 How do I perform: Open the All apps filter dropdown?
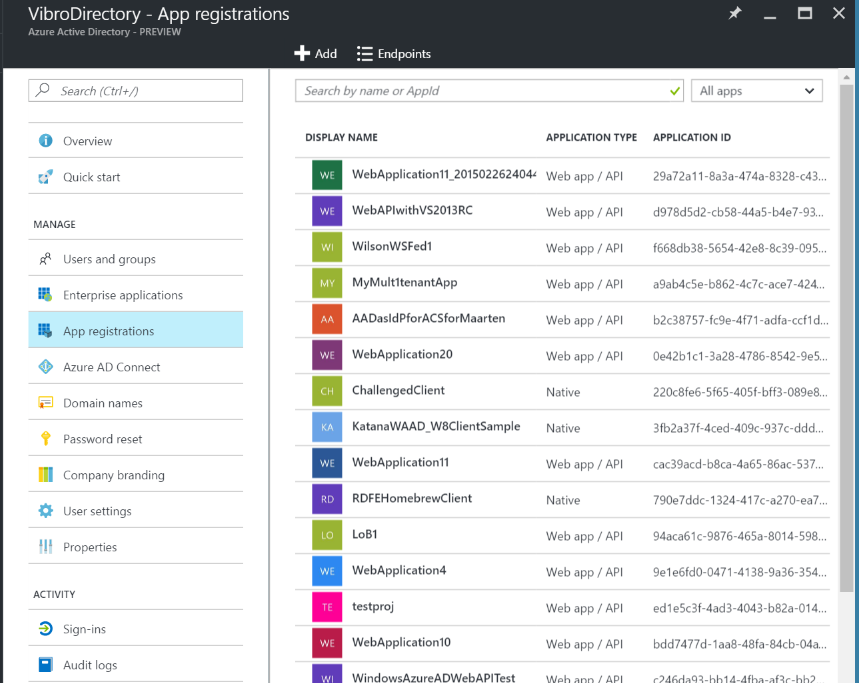click(x=757, y=91)
